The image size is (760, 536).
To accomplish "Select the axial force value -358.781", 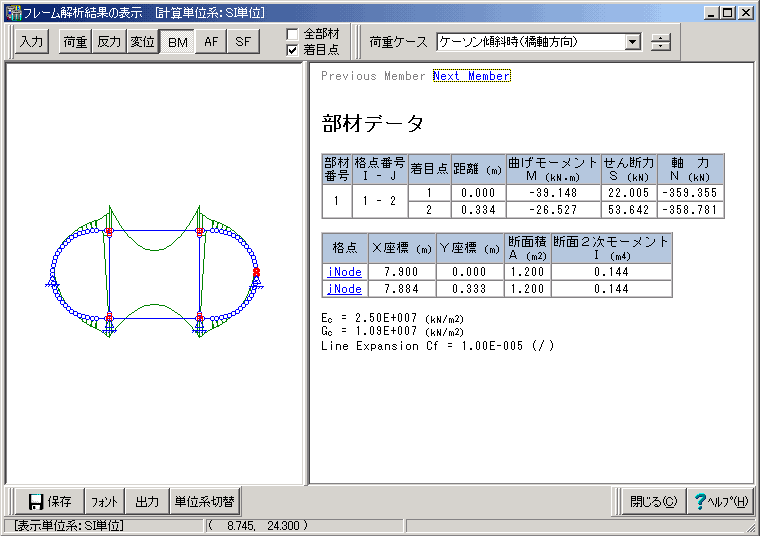I will point(690,210).
